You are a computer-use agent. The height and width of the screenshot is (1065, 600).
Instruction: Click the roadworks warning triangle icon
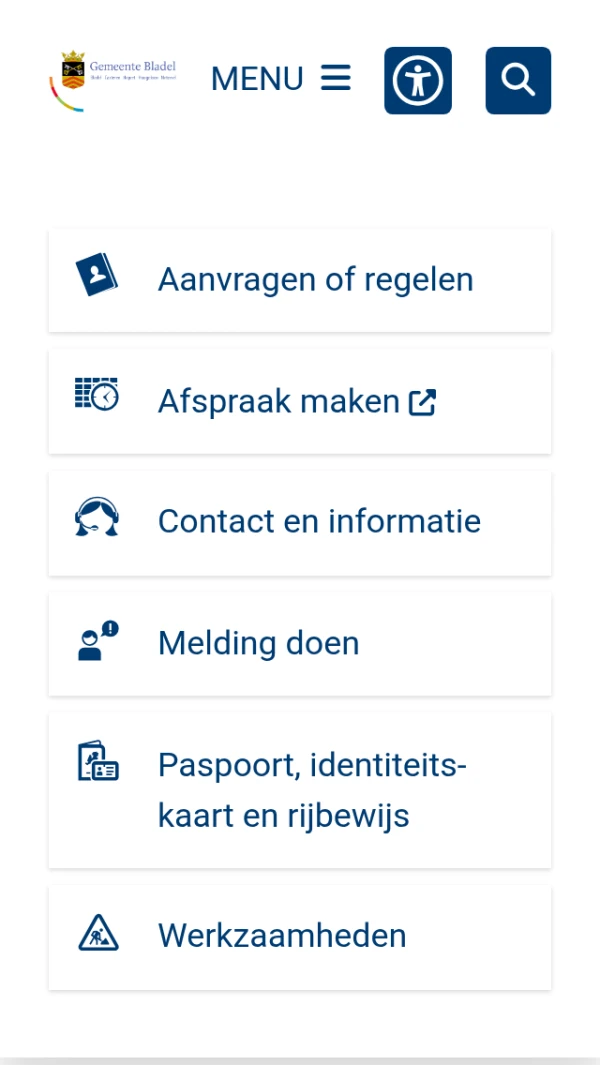coord(96,934)
